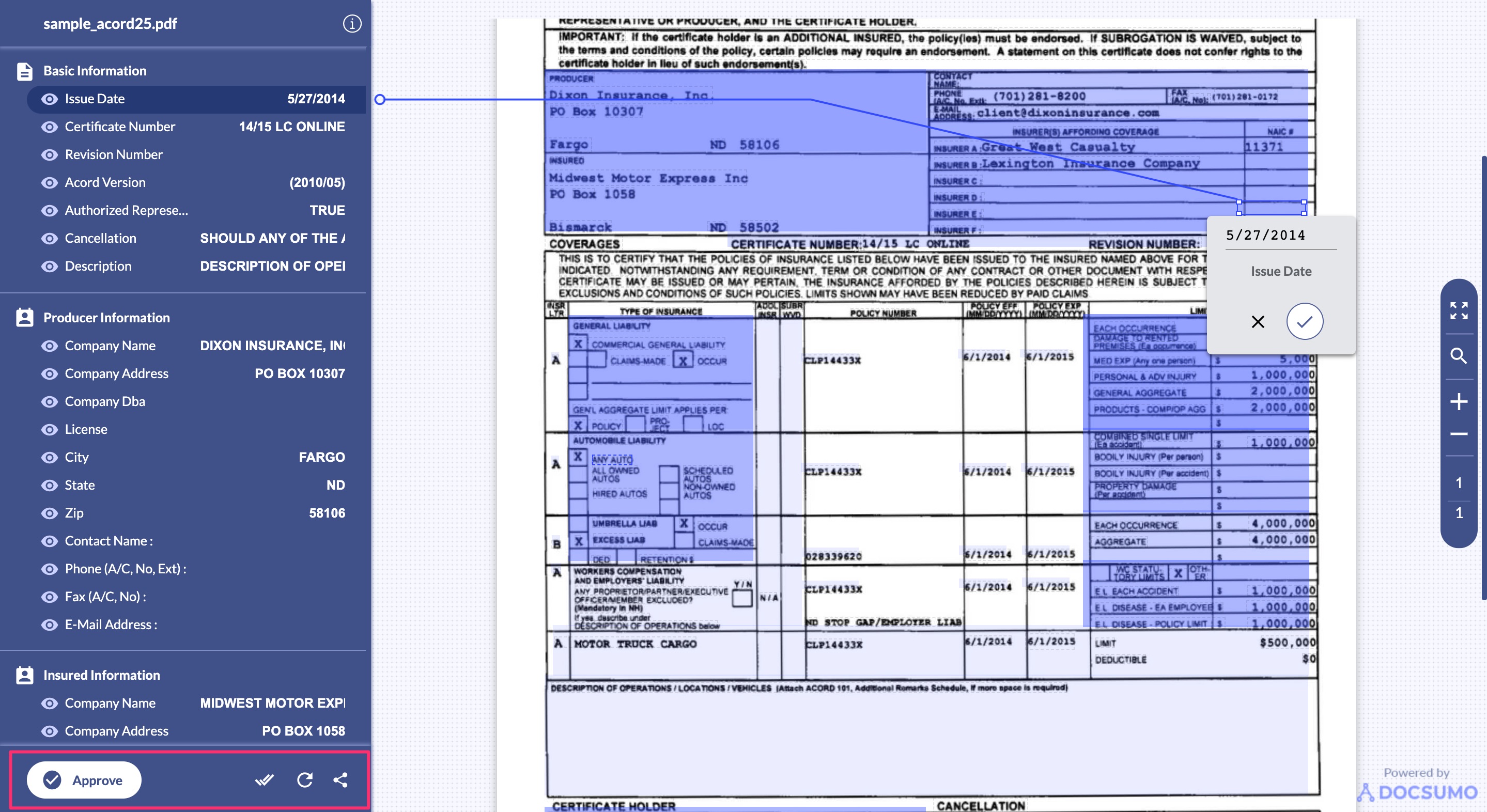Toggle the eye icon for Certificate Number
Screen dimensions: 1487x812
(50, 127)
